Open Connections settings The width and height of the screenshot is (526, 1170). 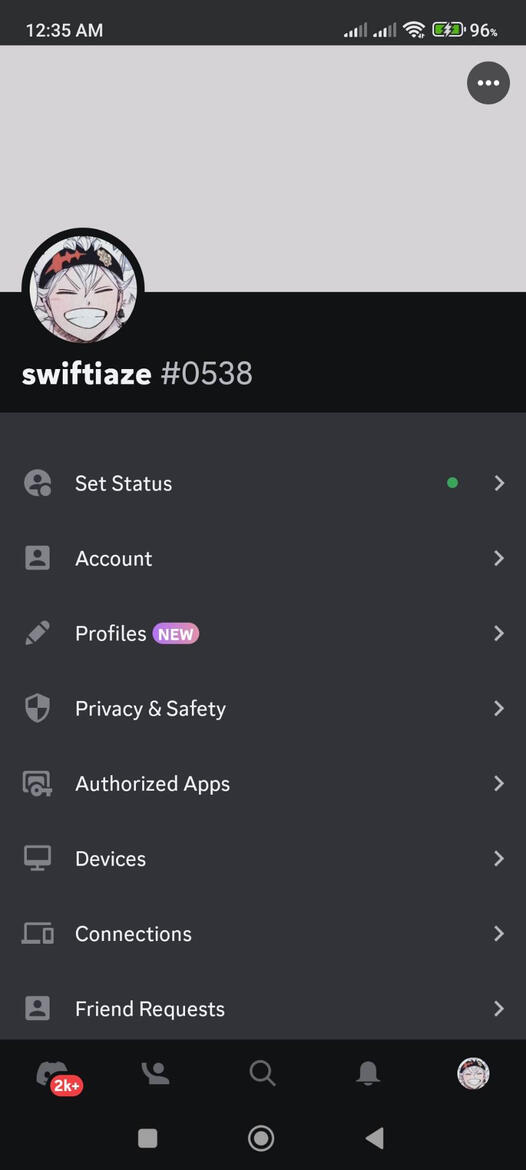point(263,933)
